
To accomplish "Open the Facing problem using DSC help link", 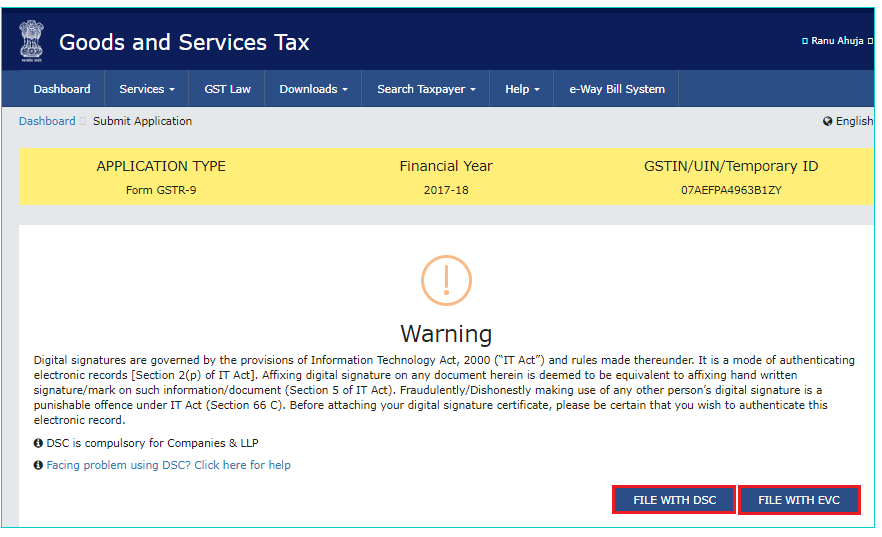I will click(x=168, y=465).
